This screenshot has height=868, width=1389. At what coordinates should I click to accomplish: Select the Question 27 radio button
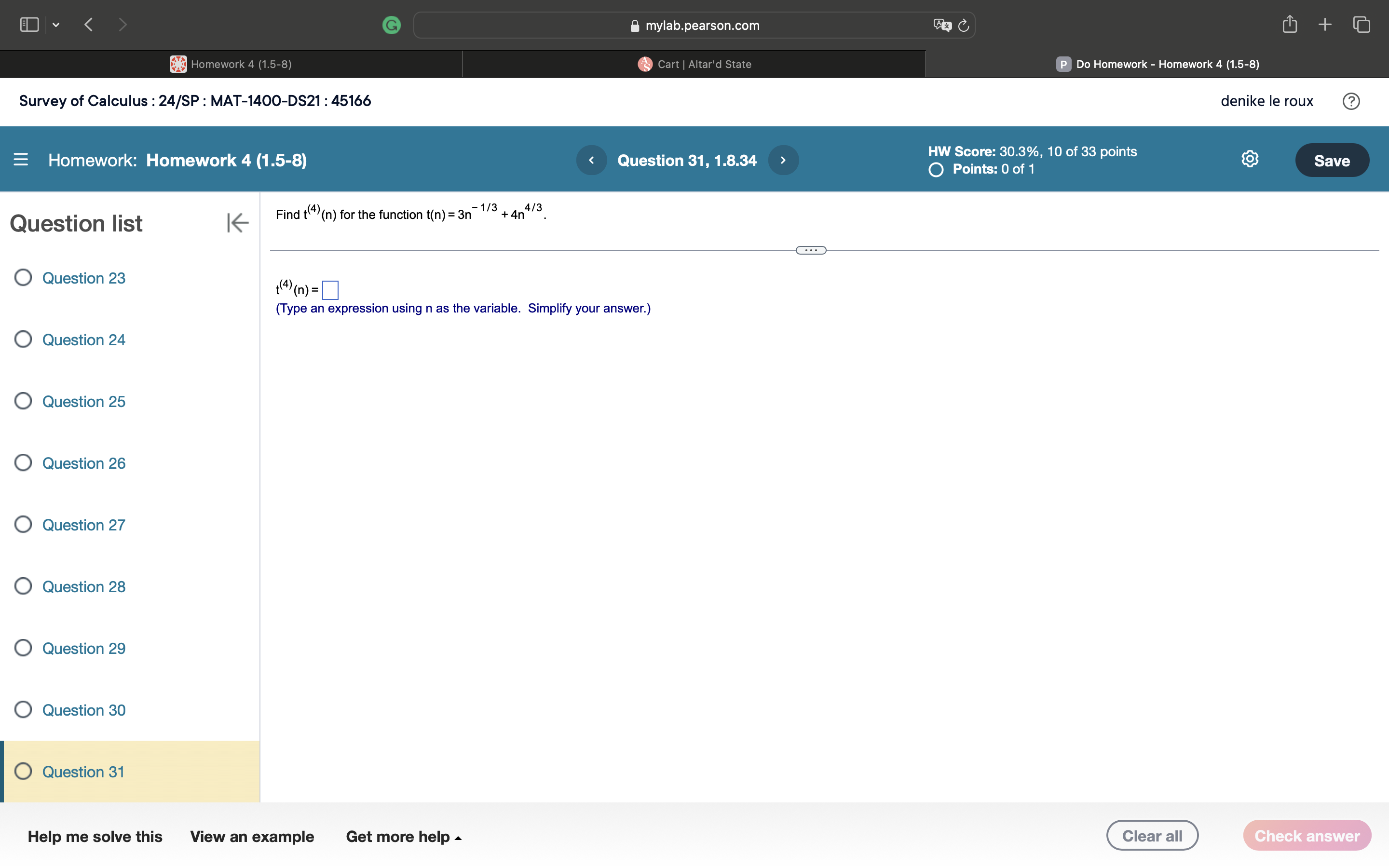tap(23, 524)
